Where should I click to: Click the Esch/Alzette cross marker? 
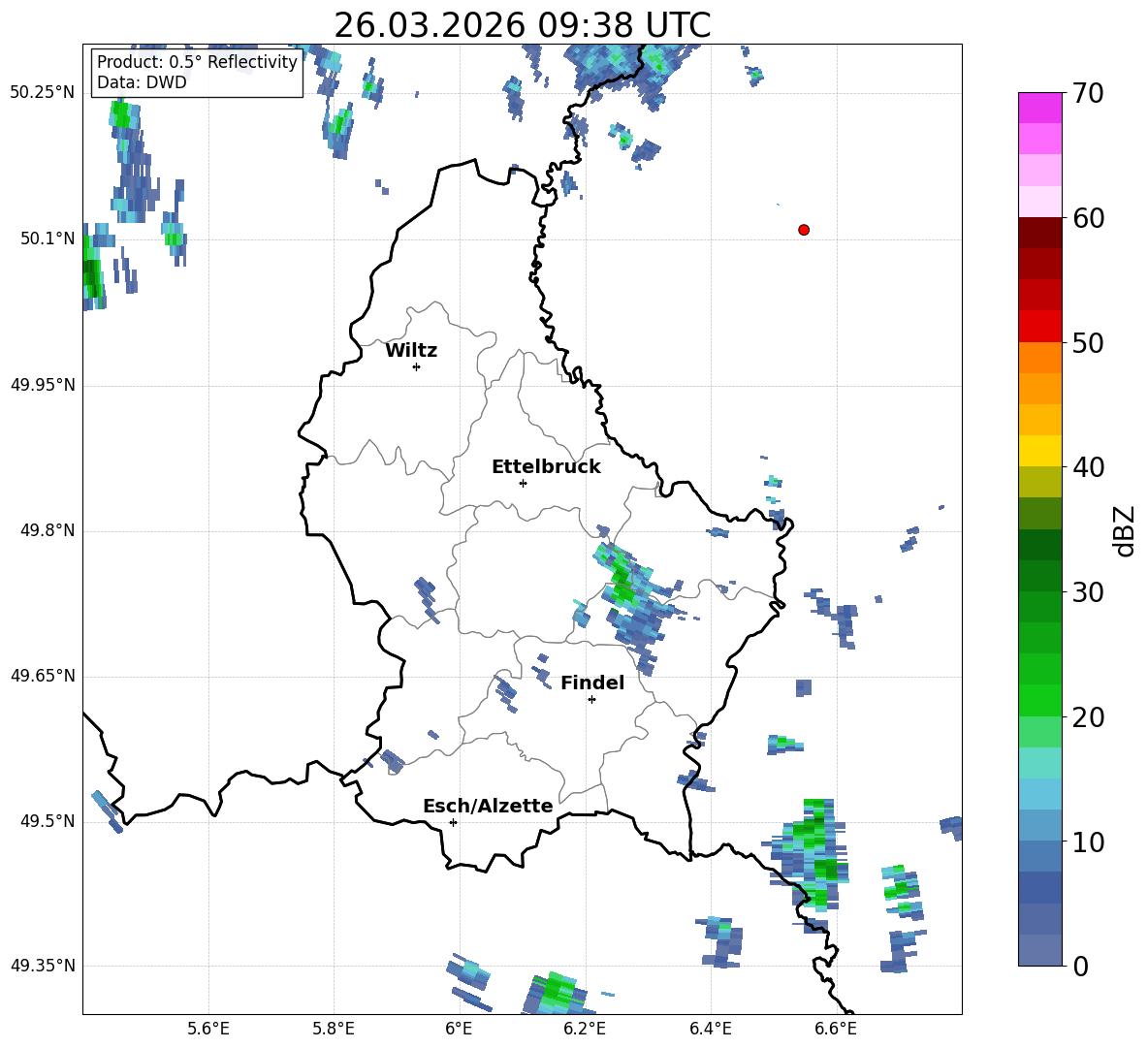pos(453,822)
